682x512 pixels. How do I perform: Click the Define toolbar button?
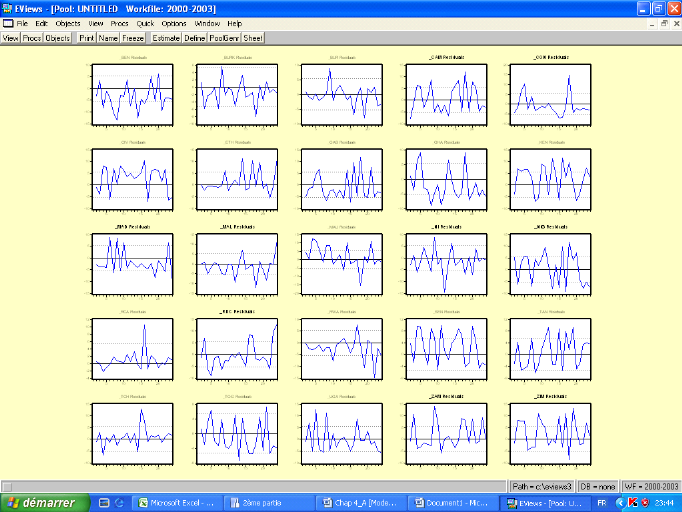click(x=194, y=38)
